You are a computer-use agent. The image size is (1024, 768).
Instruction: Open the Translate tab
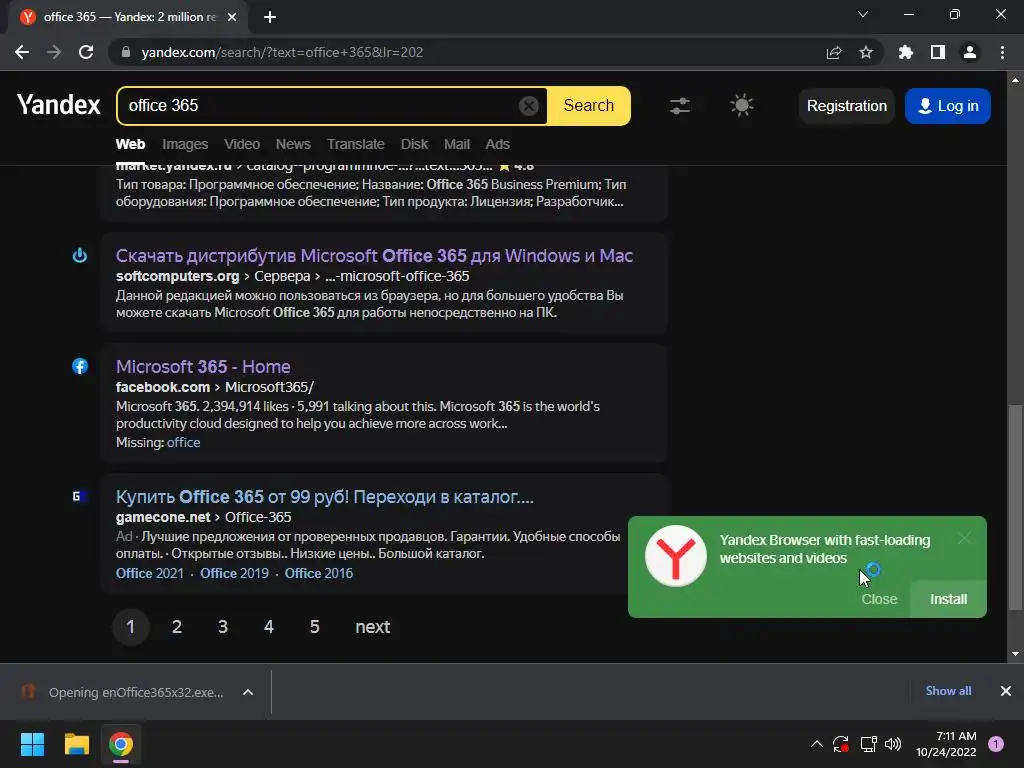(356, 144)
